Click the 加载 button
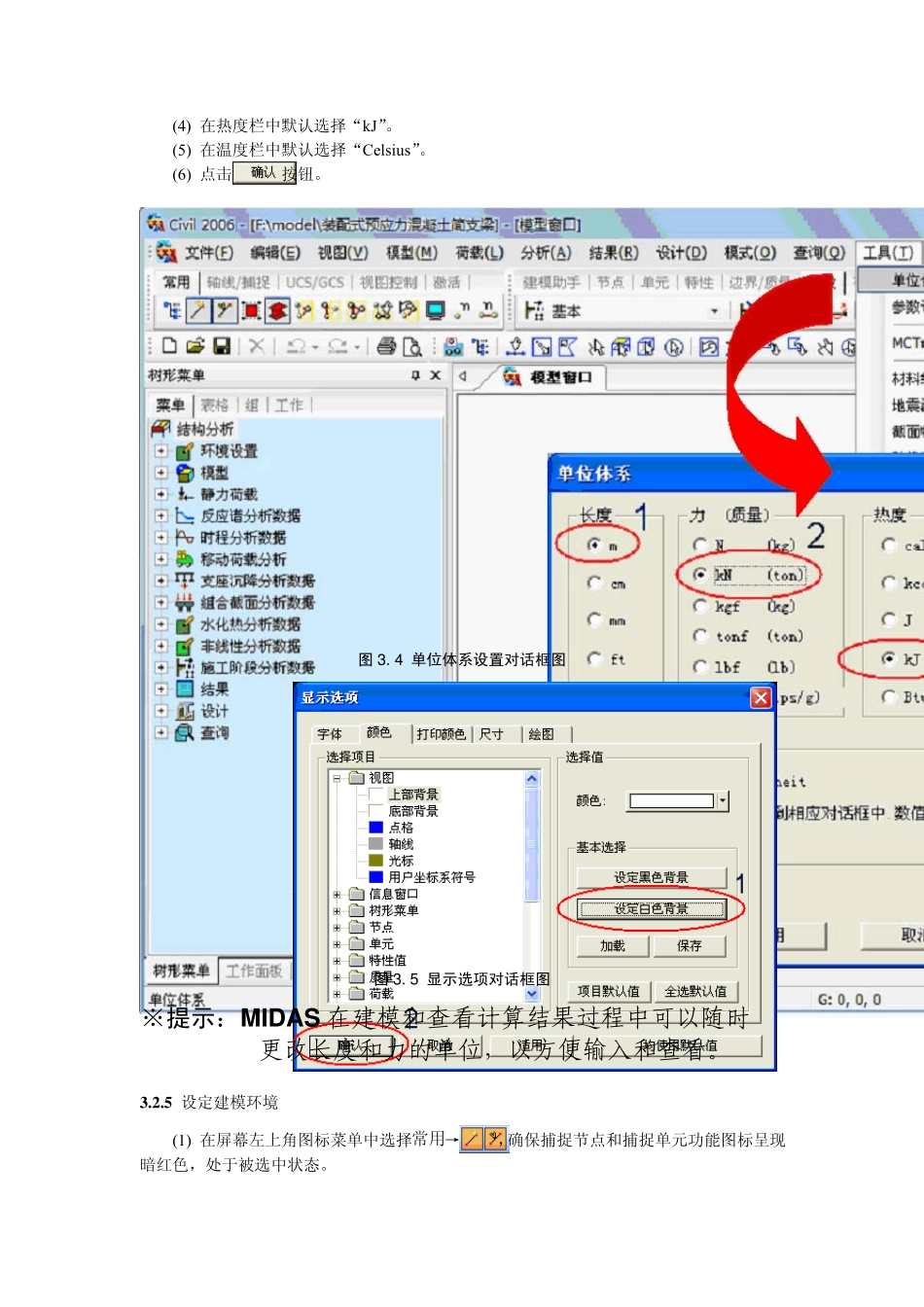Screen dimensions: 924x1307 click(613, 945)
